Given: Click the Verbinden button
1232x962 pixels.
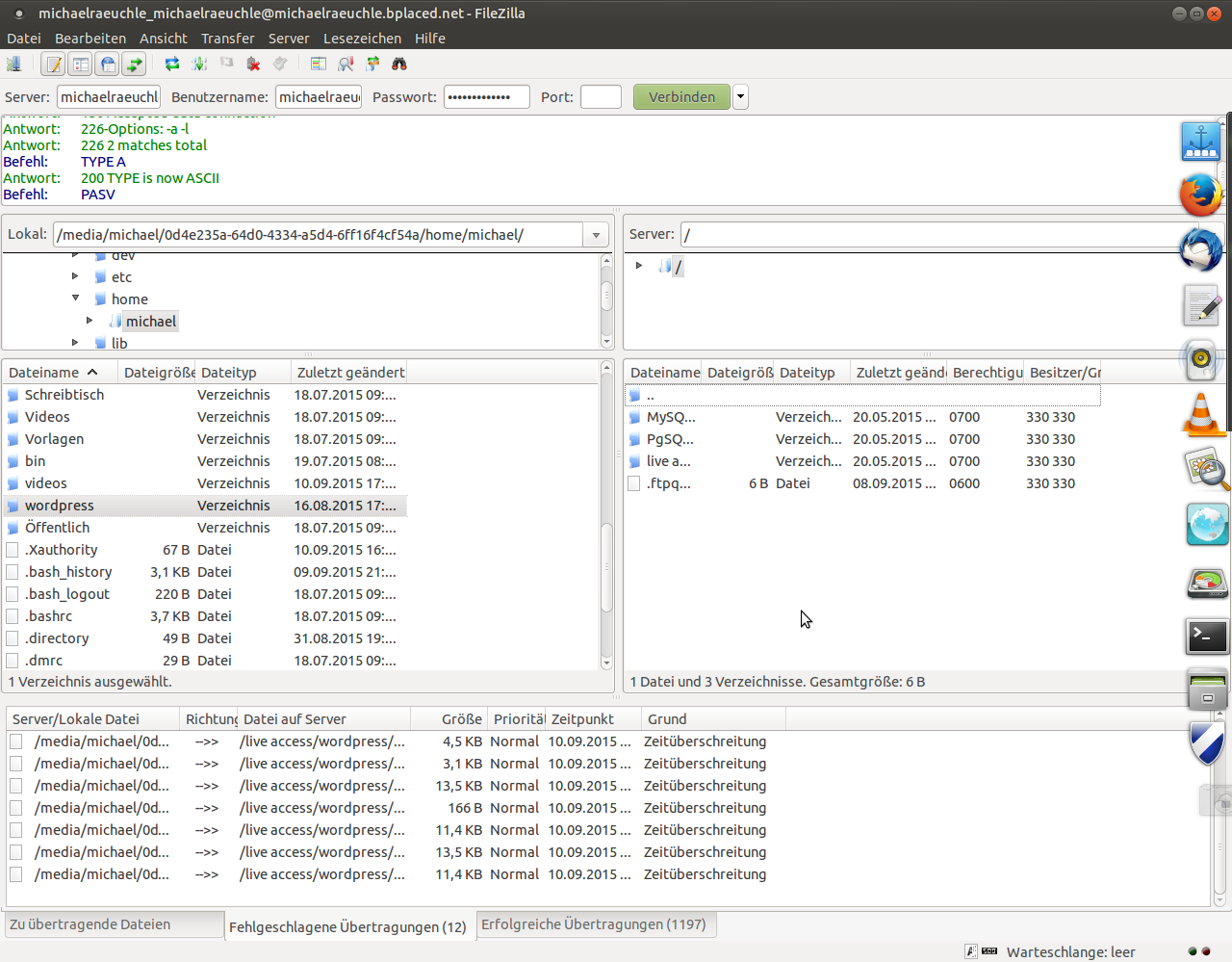Looking at the screenshot, I should pos(681,97).
